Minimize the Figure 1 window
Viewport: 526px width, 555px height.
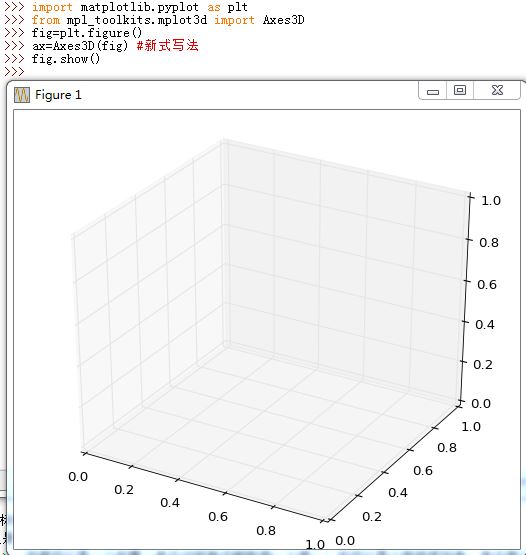coord(433,91)
